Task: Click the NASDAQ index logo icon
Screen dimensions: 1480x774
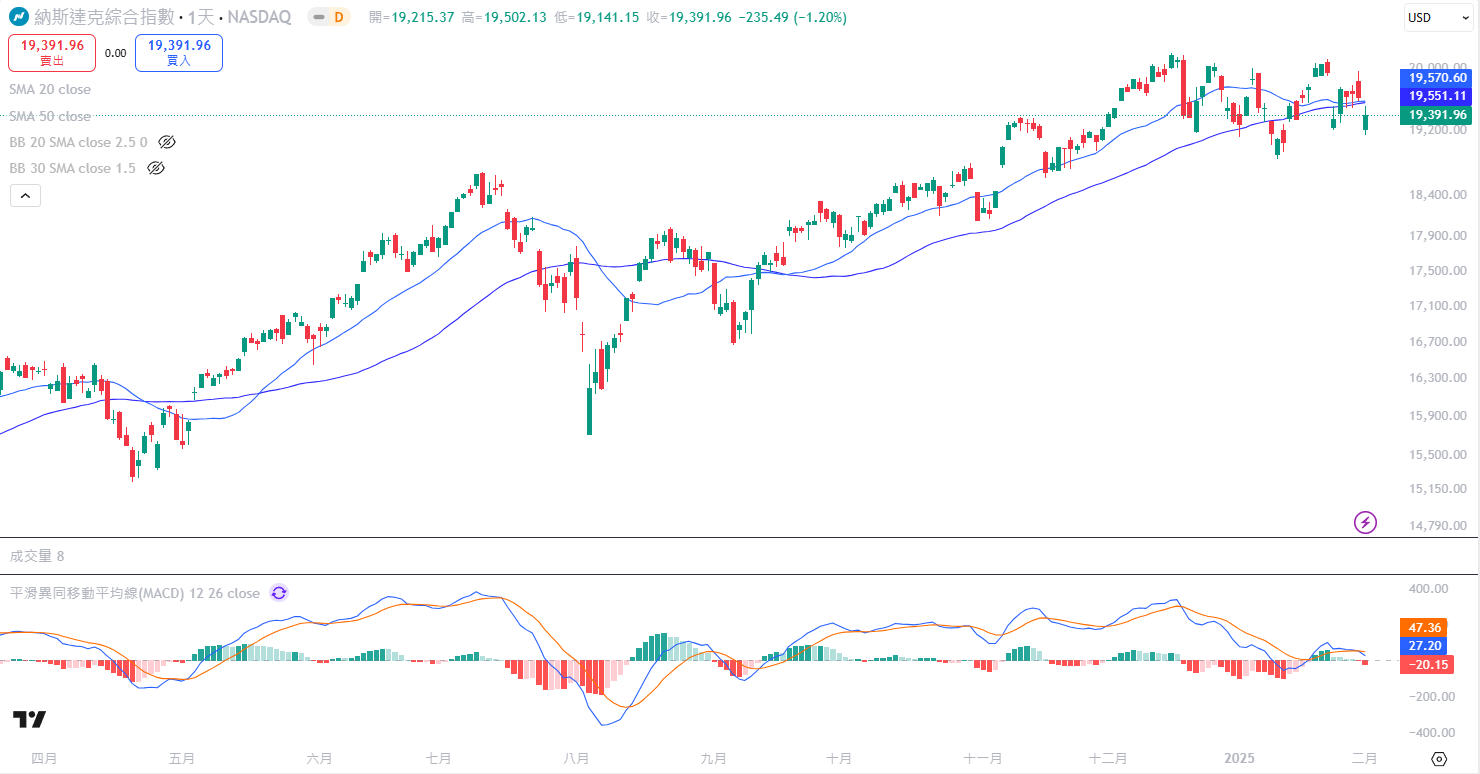Action: (19, 17)
